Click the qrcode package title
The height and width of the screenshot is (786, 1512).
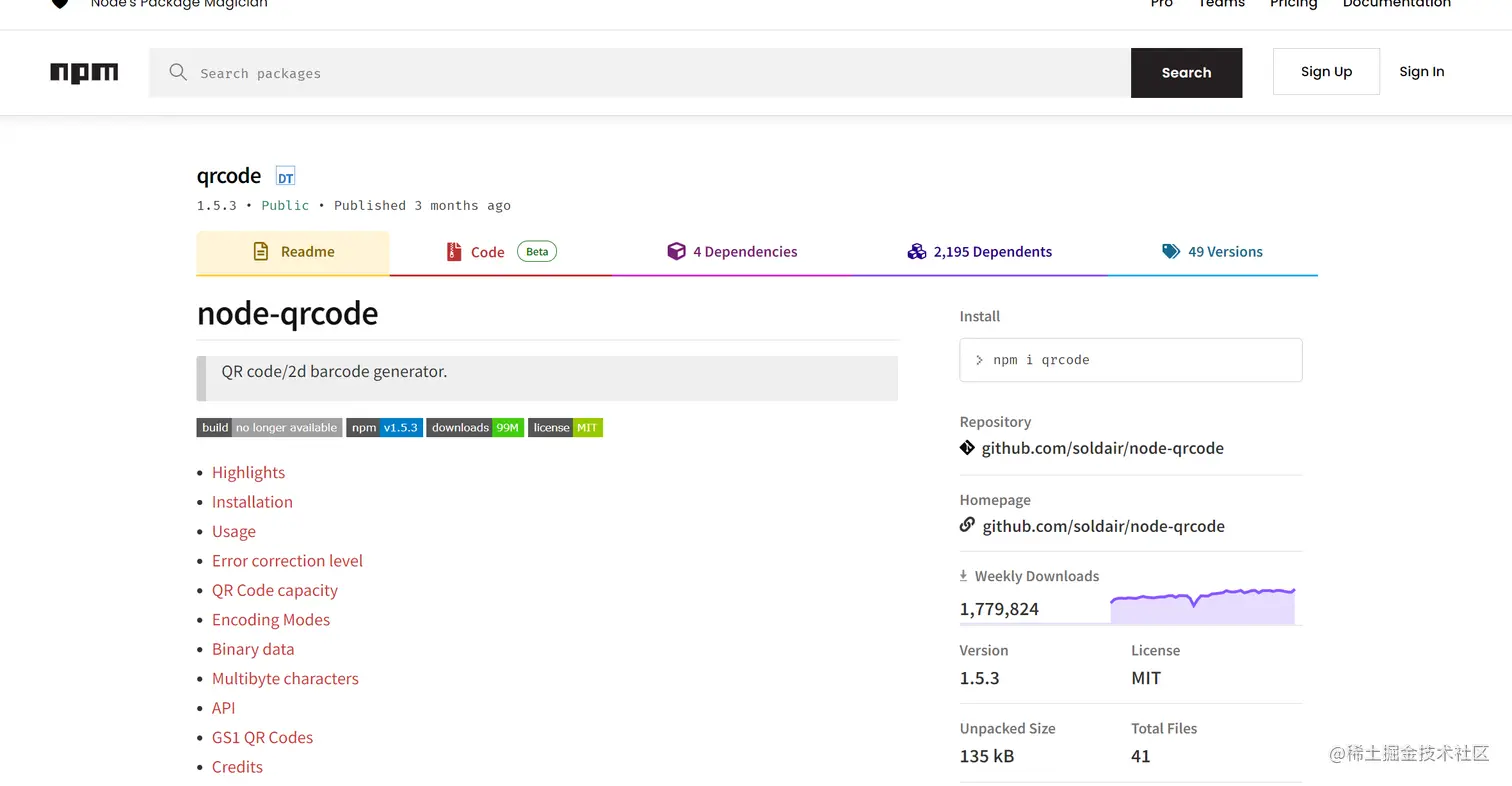coord(229,176)
